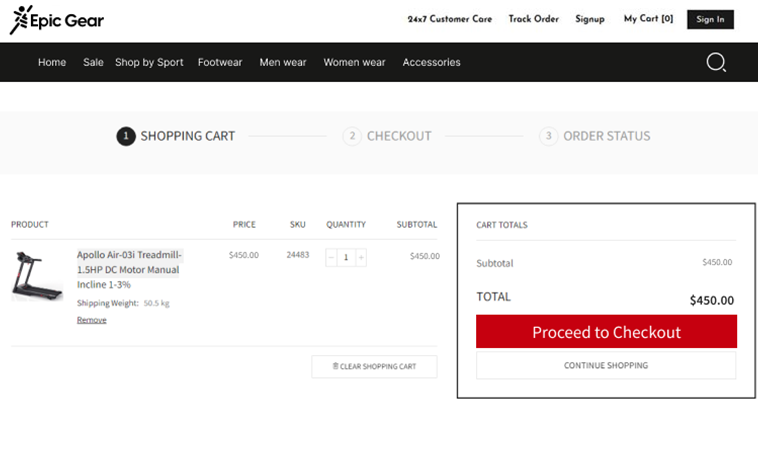Viewport: 758px width, 473px height.
Task: Remove the treadmill from the cart
Action: (91, 320)
